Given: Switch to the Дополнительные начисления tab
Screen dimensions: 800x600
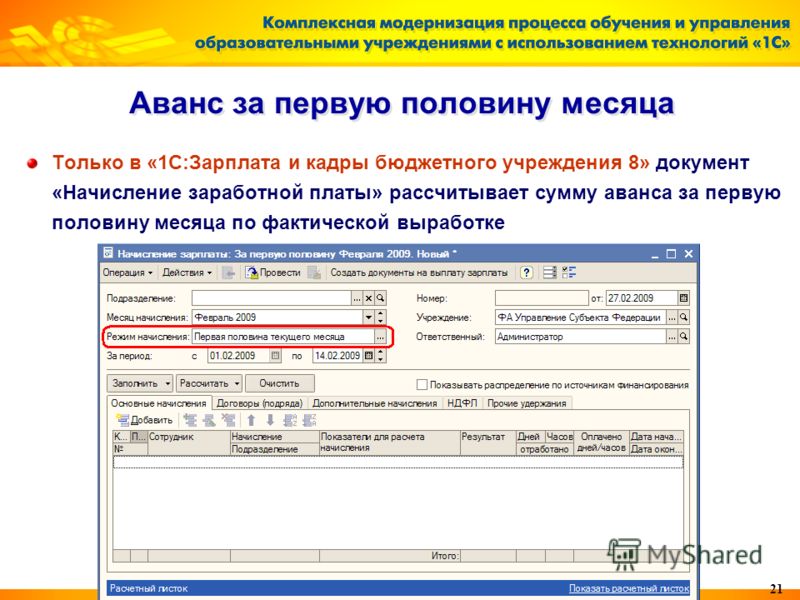Looking at the screenshot, I should coord(374,404).
